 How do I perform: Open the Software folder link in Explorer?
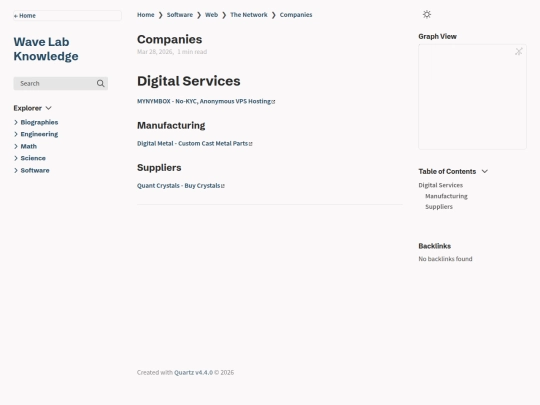point(35,170)
